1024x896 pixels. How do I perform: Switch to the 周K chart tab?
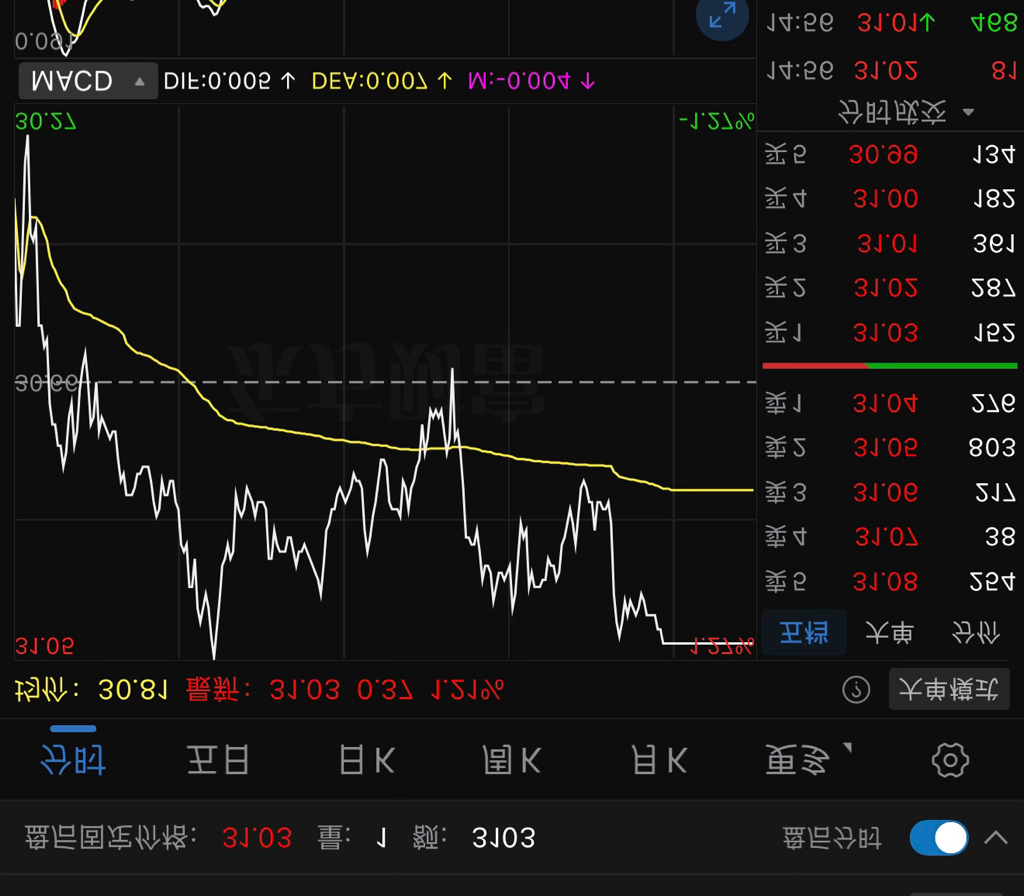512,760
